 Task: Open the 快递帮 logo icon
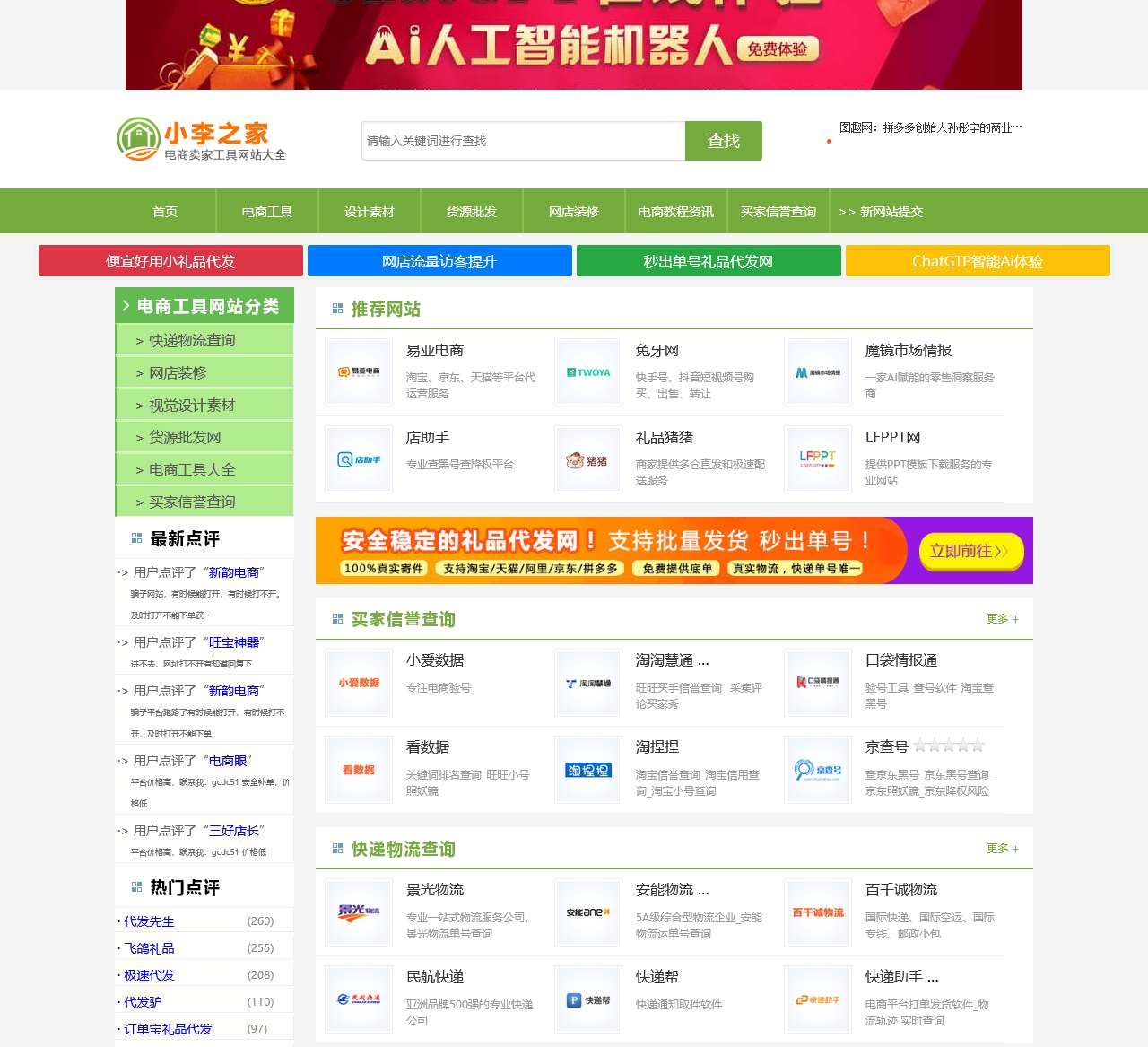tap(588, 999)
